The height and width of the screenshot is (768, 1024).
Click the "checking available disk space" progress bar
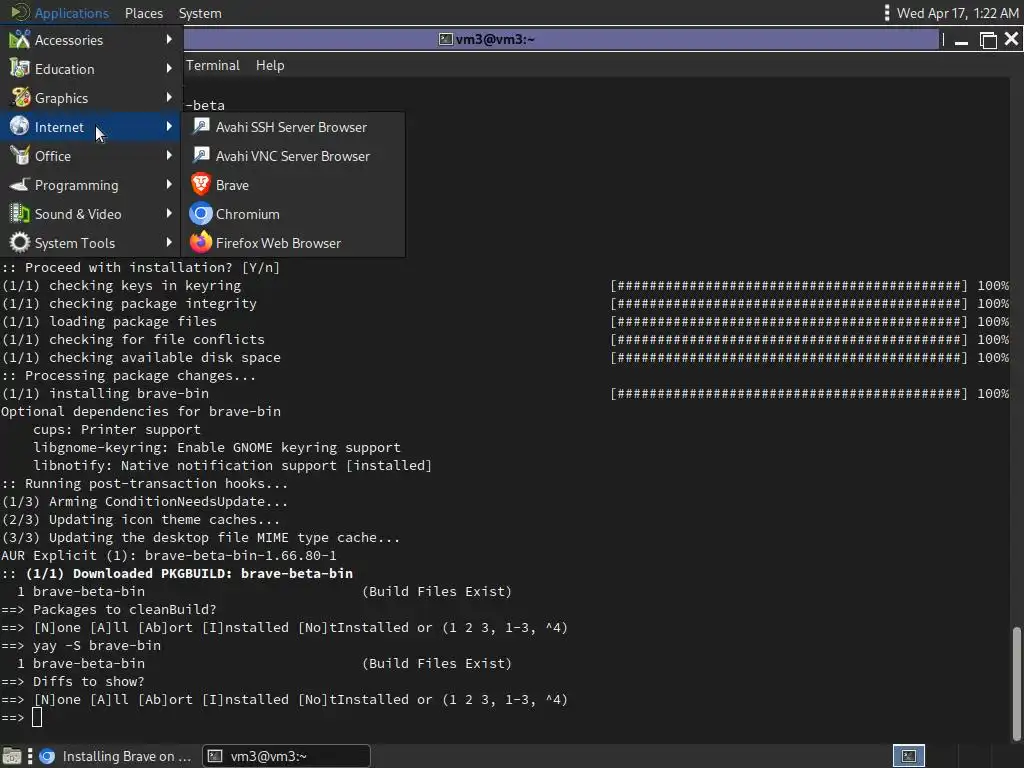[789, 358]
